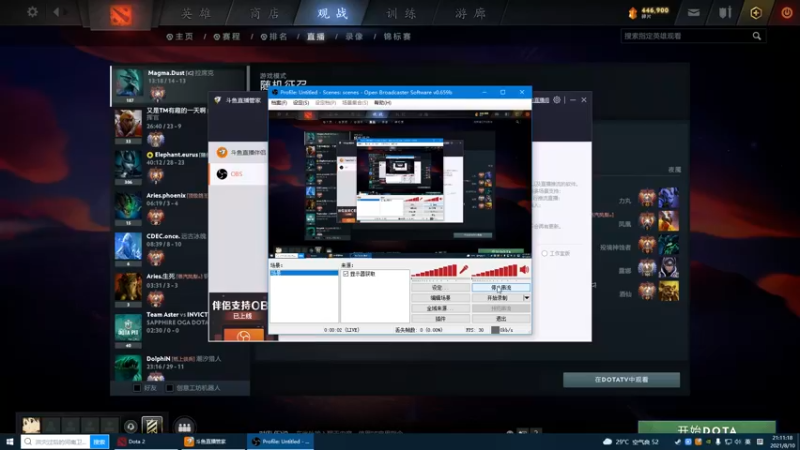Open the notification center icon in the taskbar
800x450 pixels.
(760, 442)
